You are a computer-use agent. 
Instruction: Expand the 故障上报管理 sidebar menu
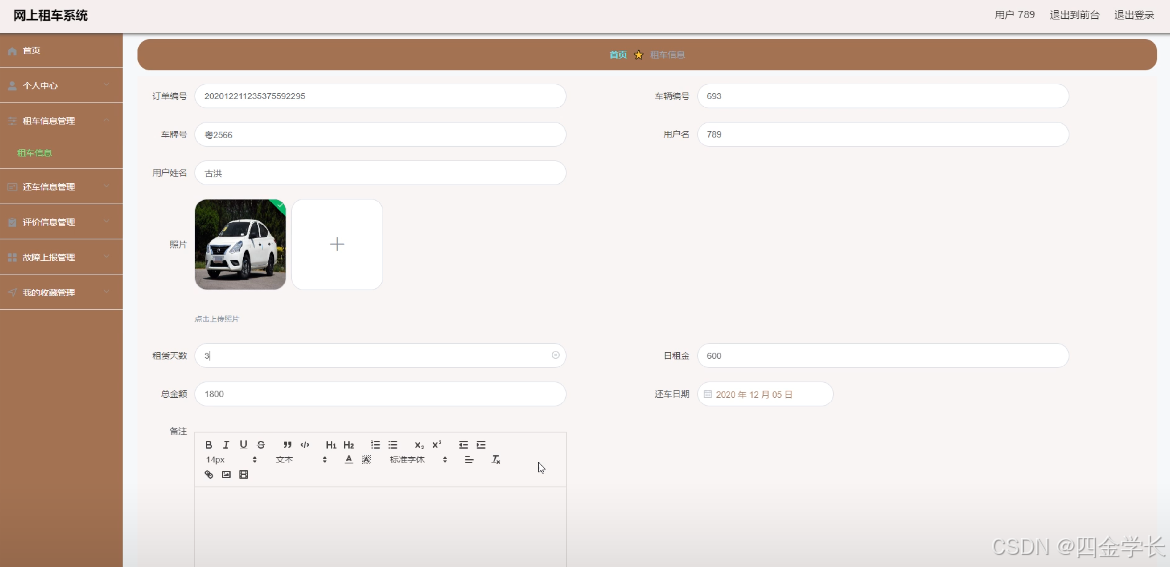click(61, 257)
